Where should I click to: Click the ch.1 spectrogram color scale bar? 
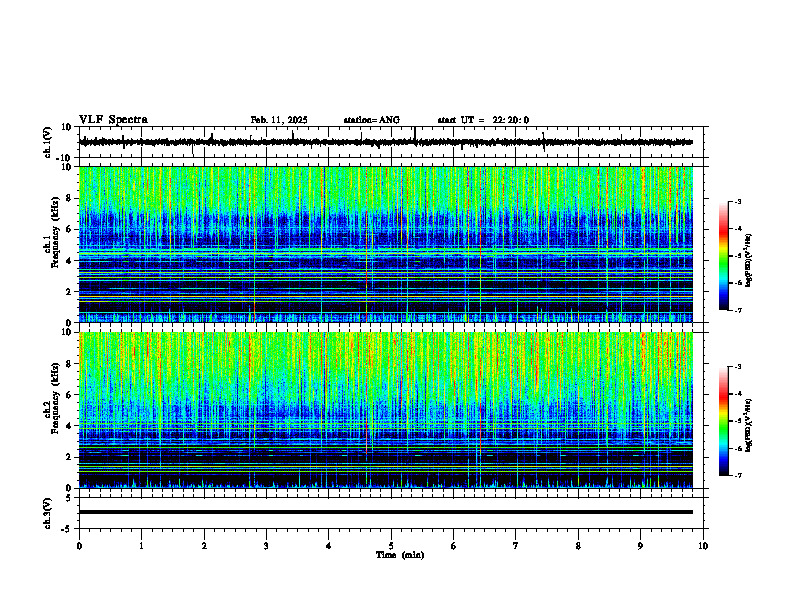point(724,256)
